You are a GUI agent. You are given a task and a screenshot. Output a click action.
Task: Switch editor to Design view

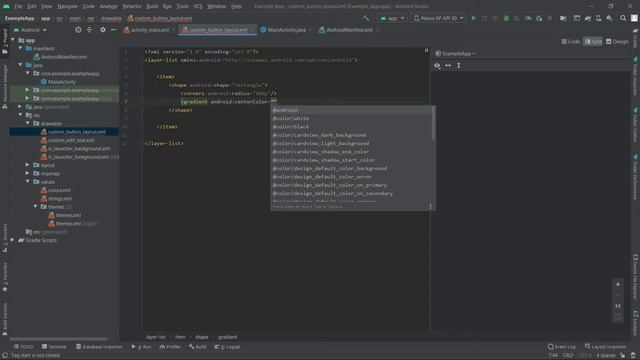(617, 42)
